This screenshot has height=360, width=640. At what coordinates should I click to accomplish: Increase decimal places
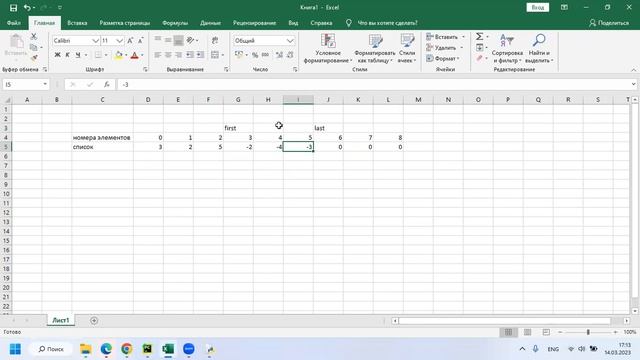(279, 55)
